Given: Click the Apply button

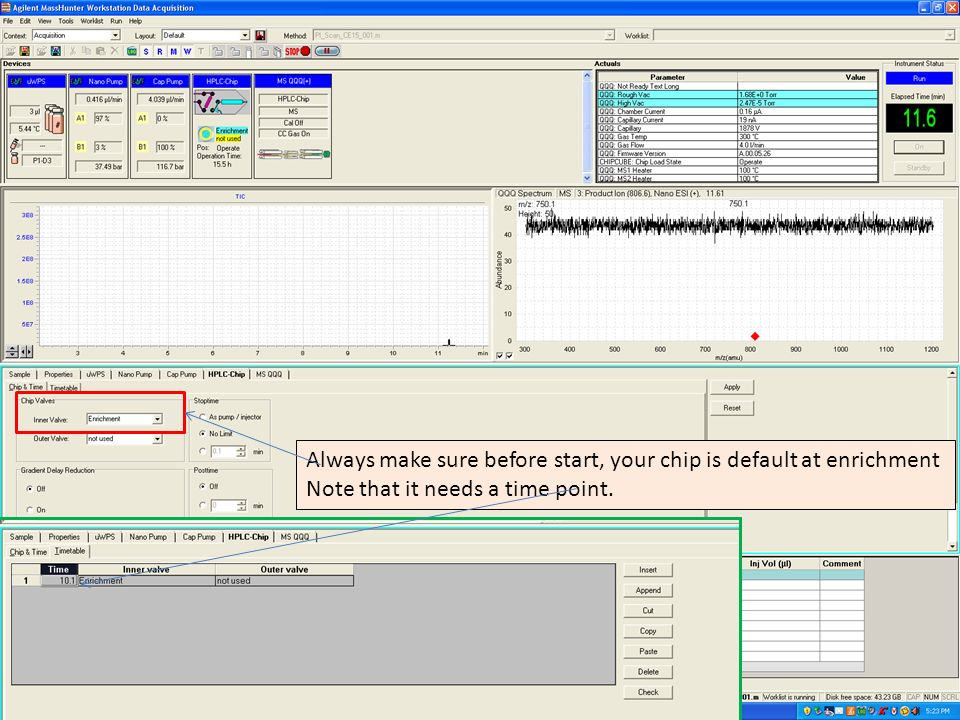Looking at the screenshot, I should [732, 387].
